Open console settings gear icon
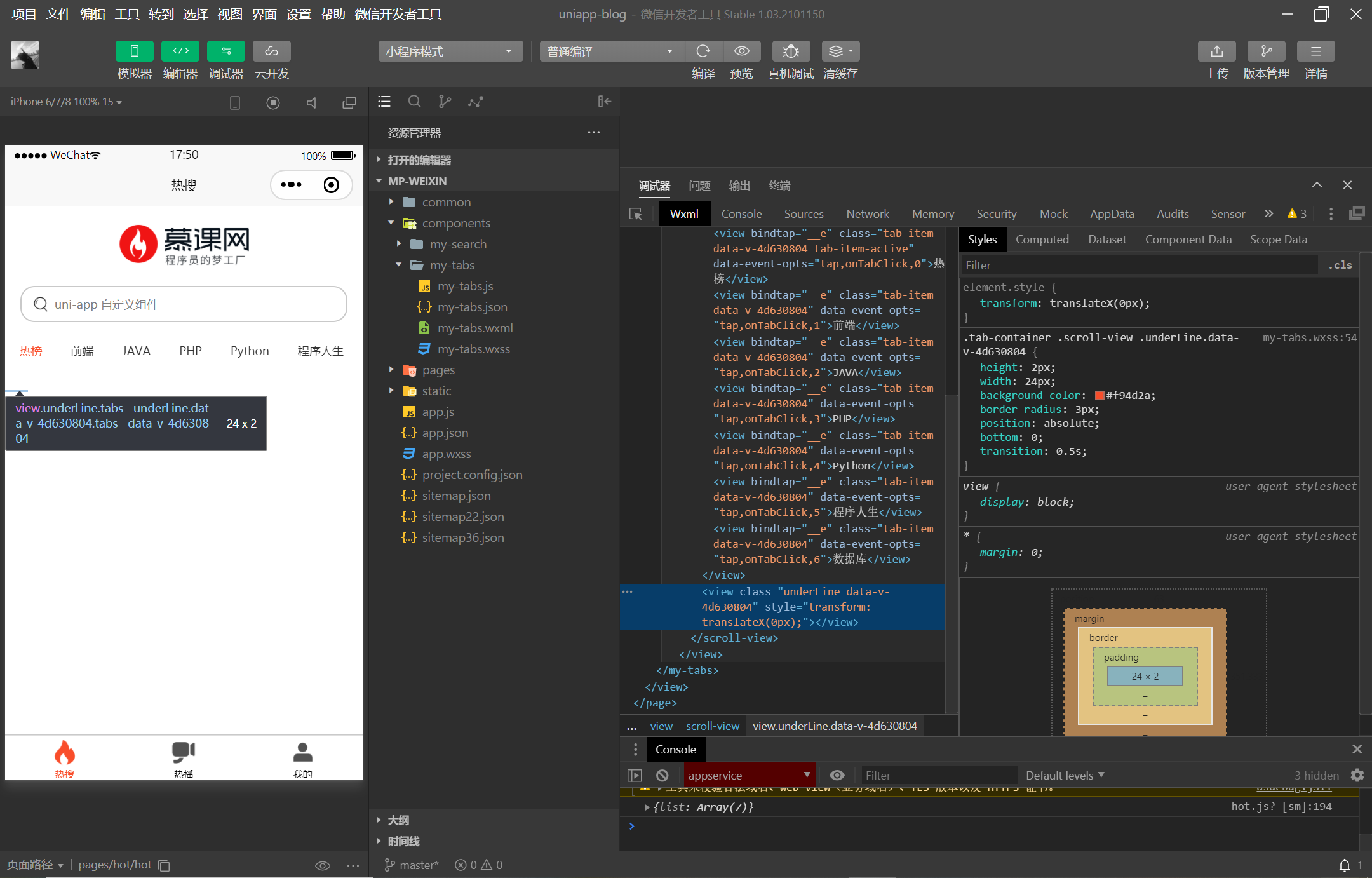Image resolution: width=1372 pixels, height=878 pixels. [1357, 775]
